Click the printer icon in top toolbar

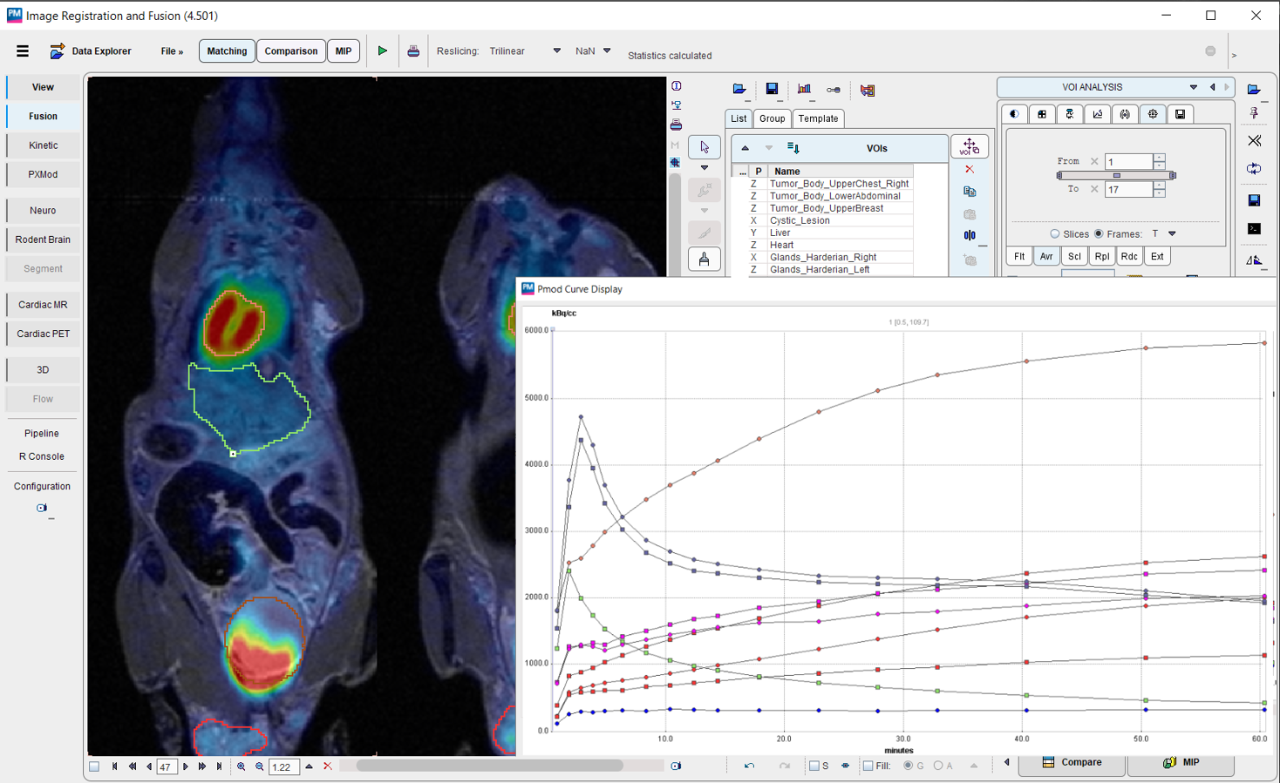point(413,51)
